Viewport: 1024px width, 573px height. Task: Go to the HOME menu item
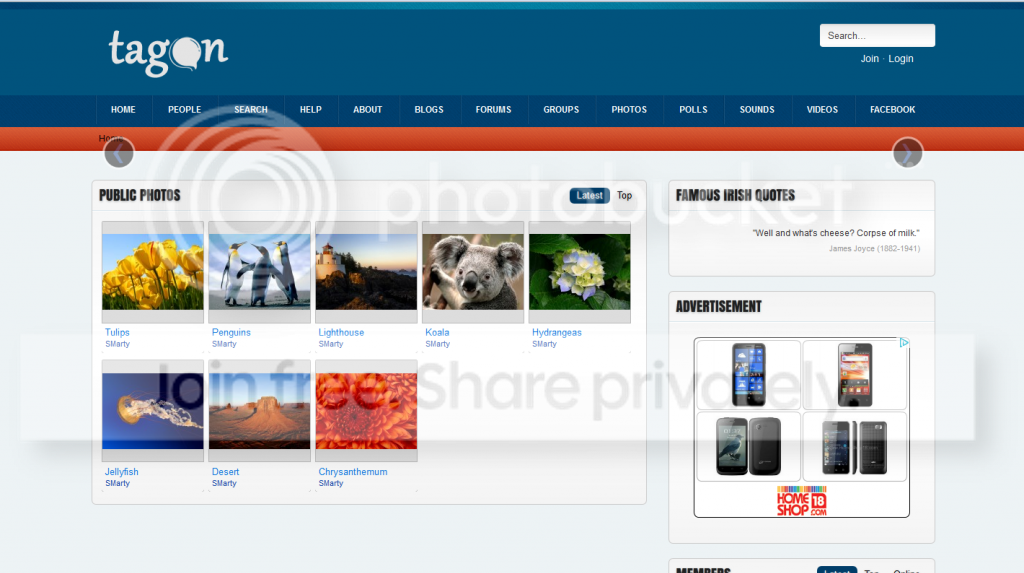123,110
